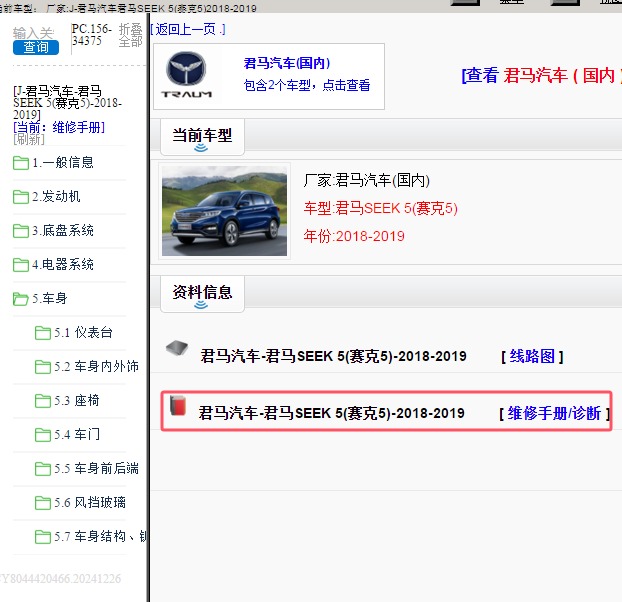Click the TRAUM brand logo

pyautogui.click(x=186, y=75)
